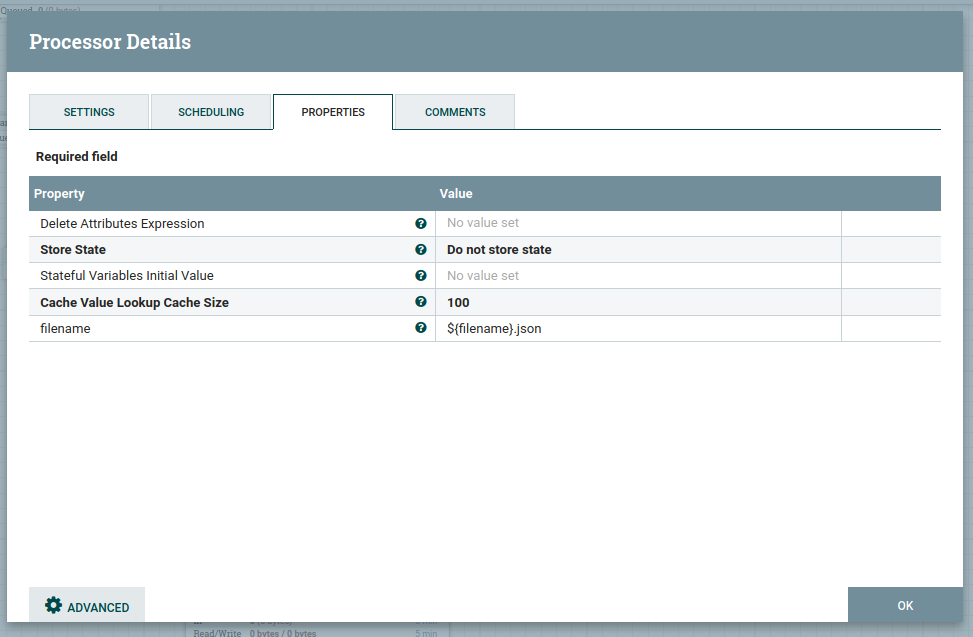Click the Delete Attributes Expression value cell
Screen dimensions: 973x637
pos(638,224)
